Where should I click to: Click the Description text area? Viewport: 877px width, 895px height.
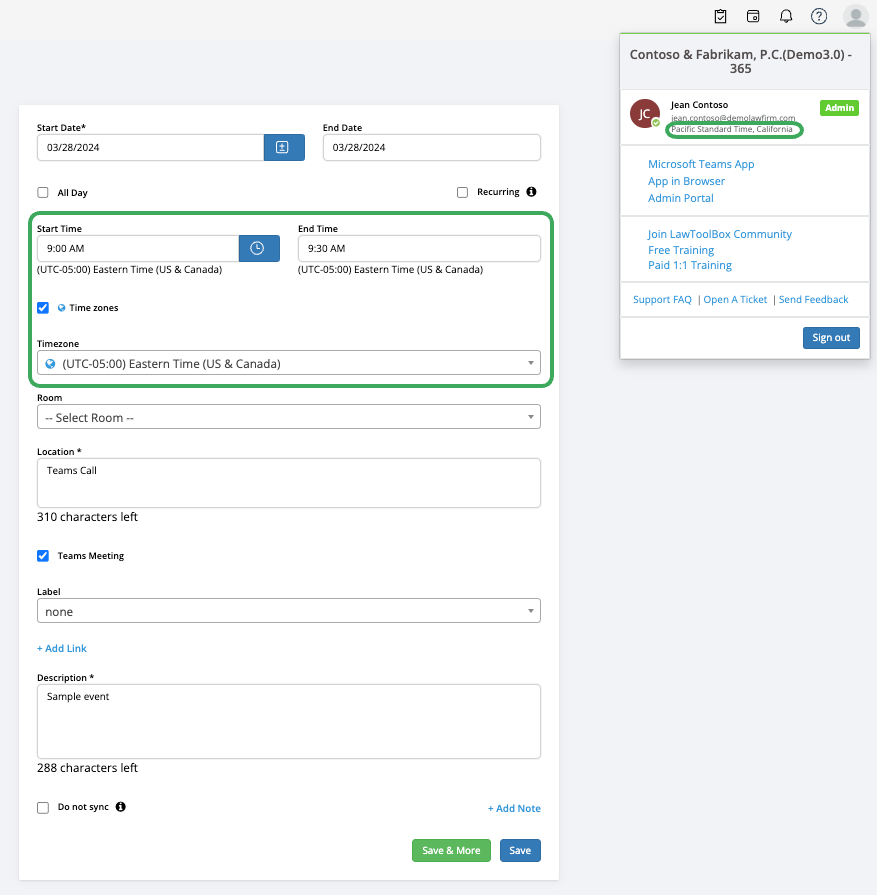point(289,721)
